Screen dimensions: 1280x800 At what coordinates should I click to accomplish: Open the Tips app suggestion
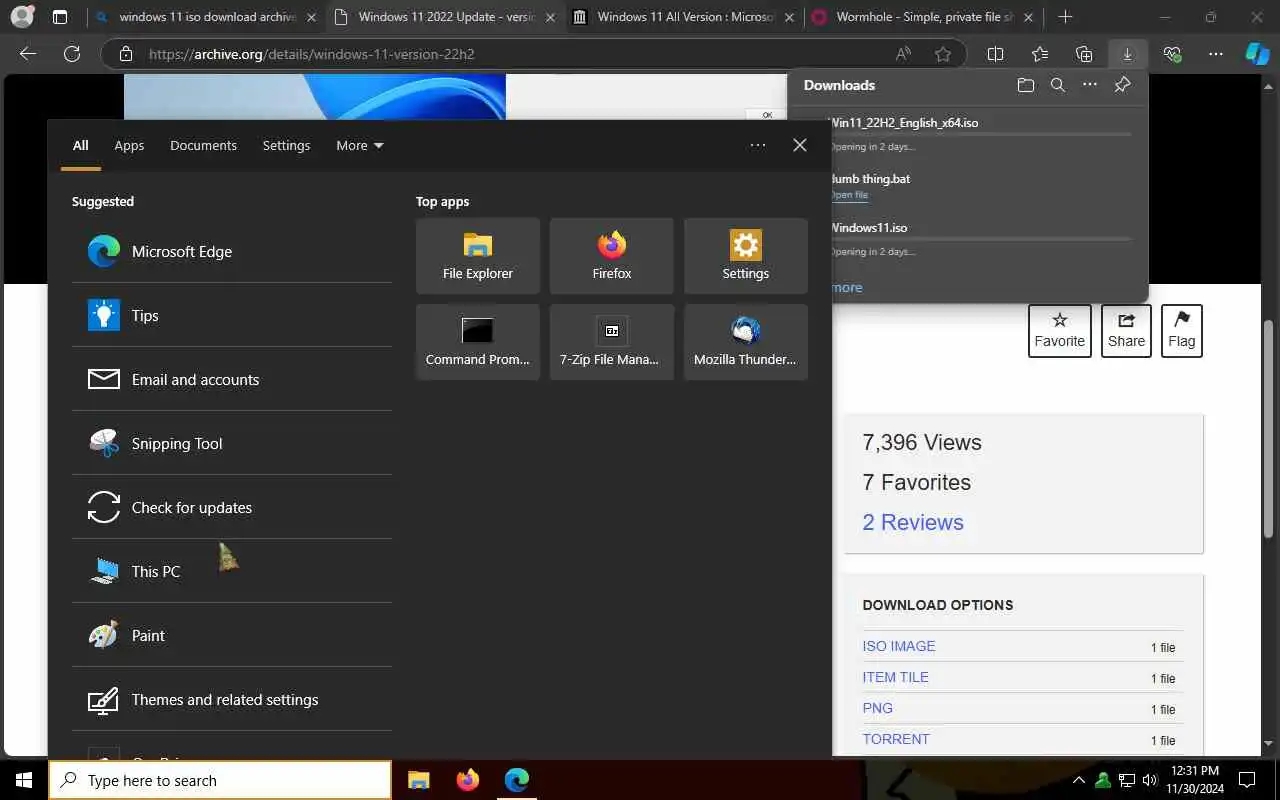[x=232, y=316]
